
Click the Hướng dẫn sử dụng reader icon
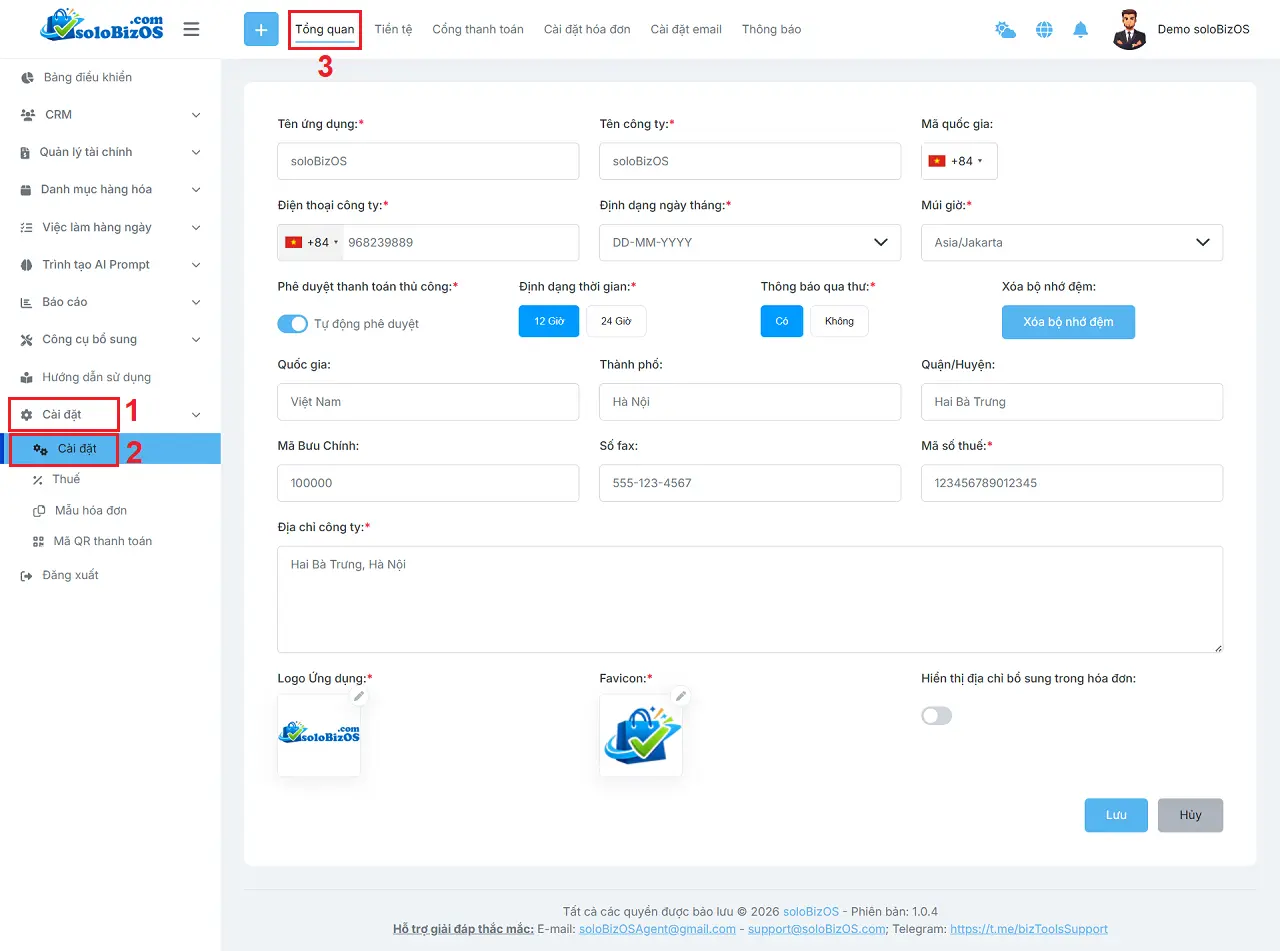click(x=27, y=377)
